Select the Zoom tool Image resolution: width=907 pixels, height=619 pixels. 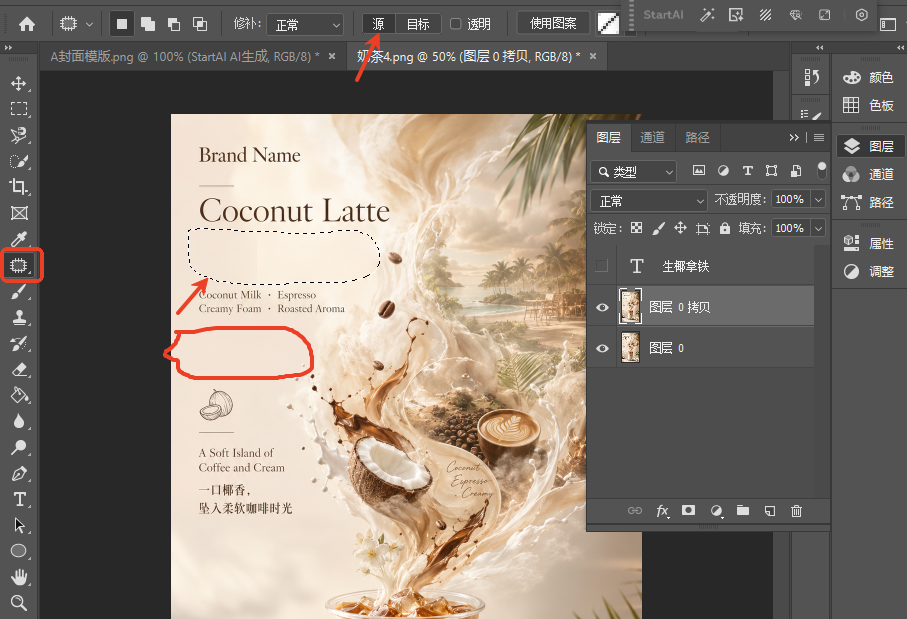tap(19, 603)
